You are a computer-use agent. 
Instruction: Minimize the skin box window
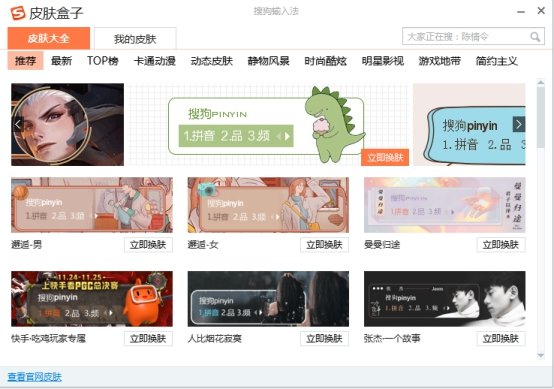(520, 12)
